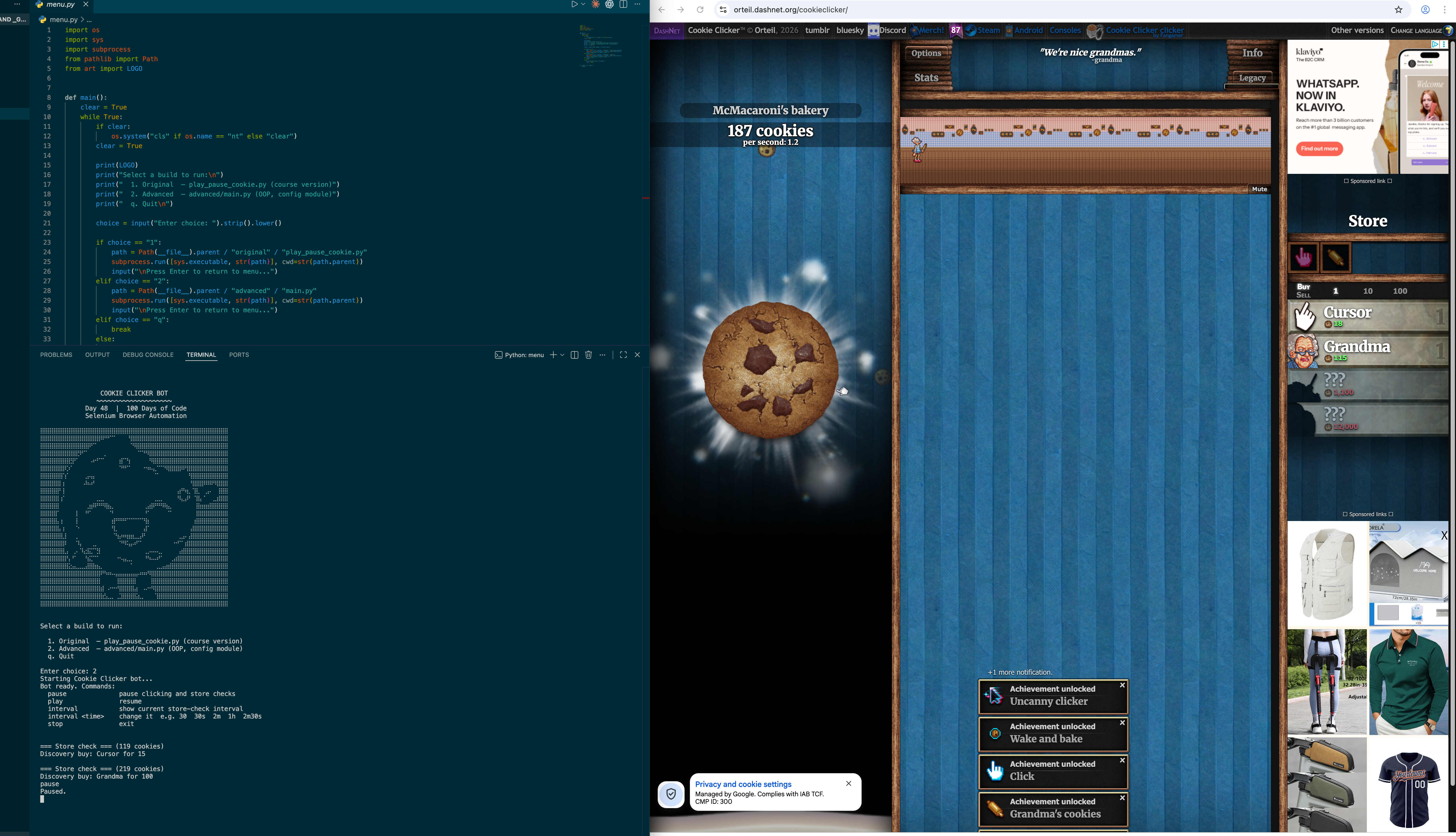Click the code minimap in the editor
Image resolution: width=1456 pixels, height=836 pixels.
coord(601,46)
